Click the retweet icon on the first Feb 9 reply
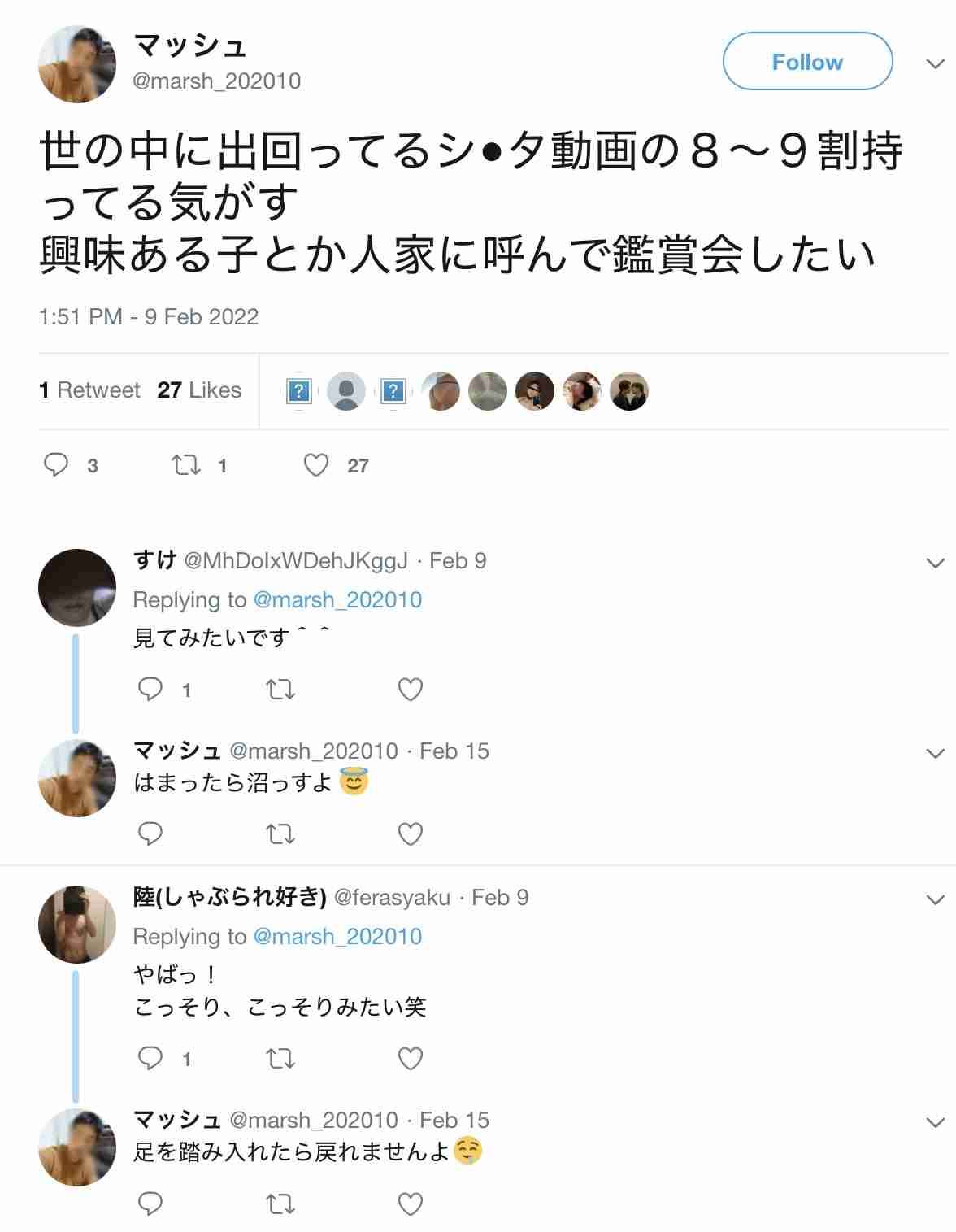The image size is (956, 1232). click(280, 690)
